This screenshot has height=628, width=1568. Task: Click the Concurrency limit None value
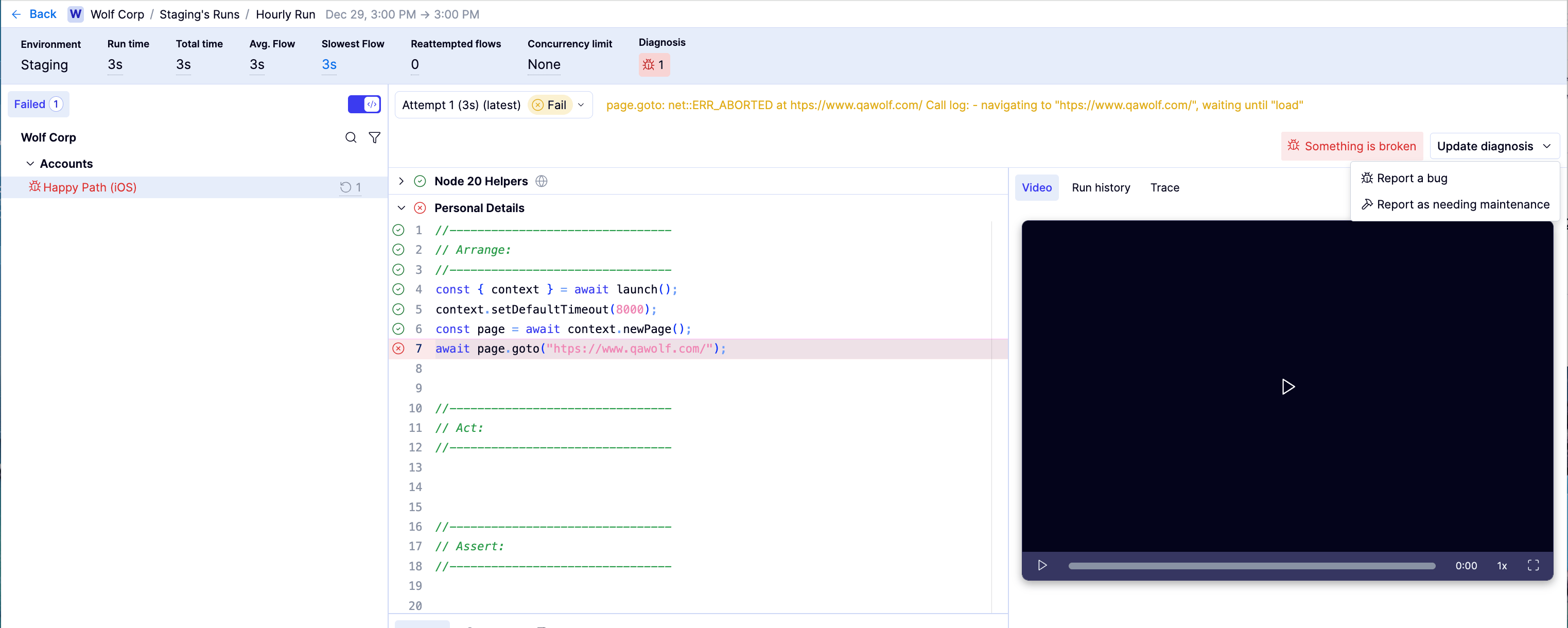pos(544,64)
